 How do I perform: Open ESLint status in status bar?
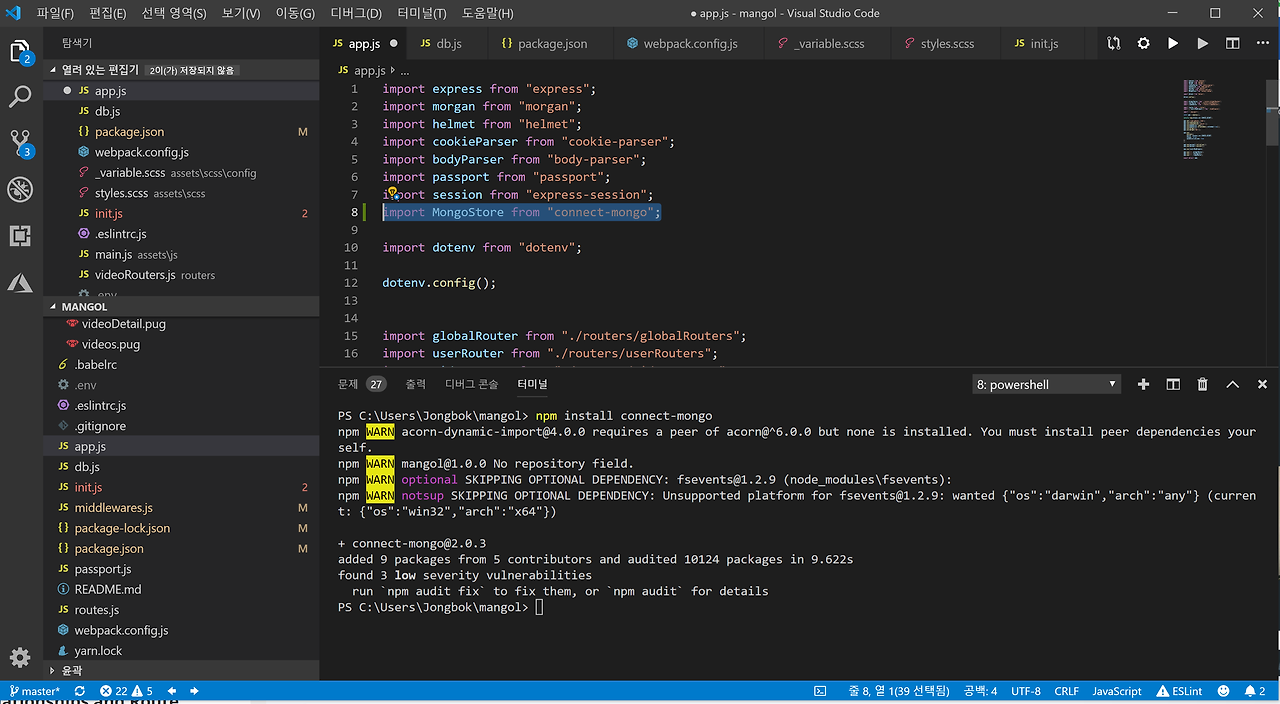click(1180, 691)
